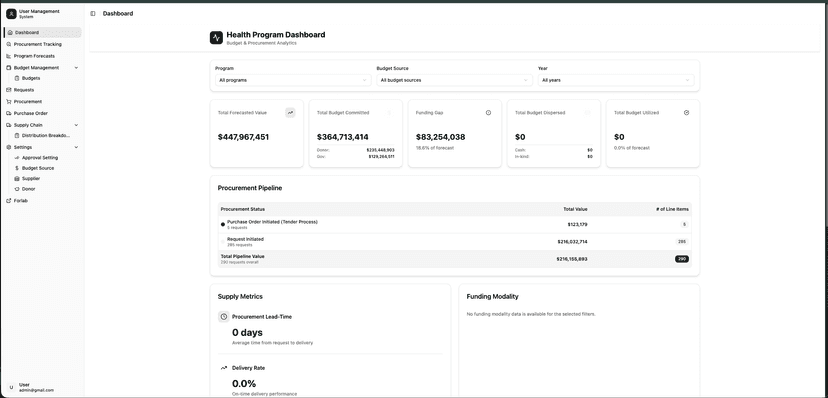Click the User Management System logo icon

point(11,14)
